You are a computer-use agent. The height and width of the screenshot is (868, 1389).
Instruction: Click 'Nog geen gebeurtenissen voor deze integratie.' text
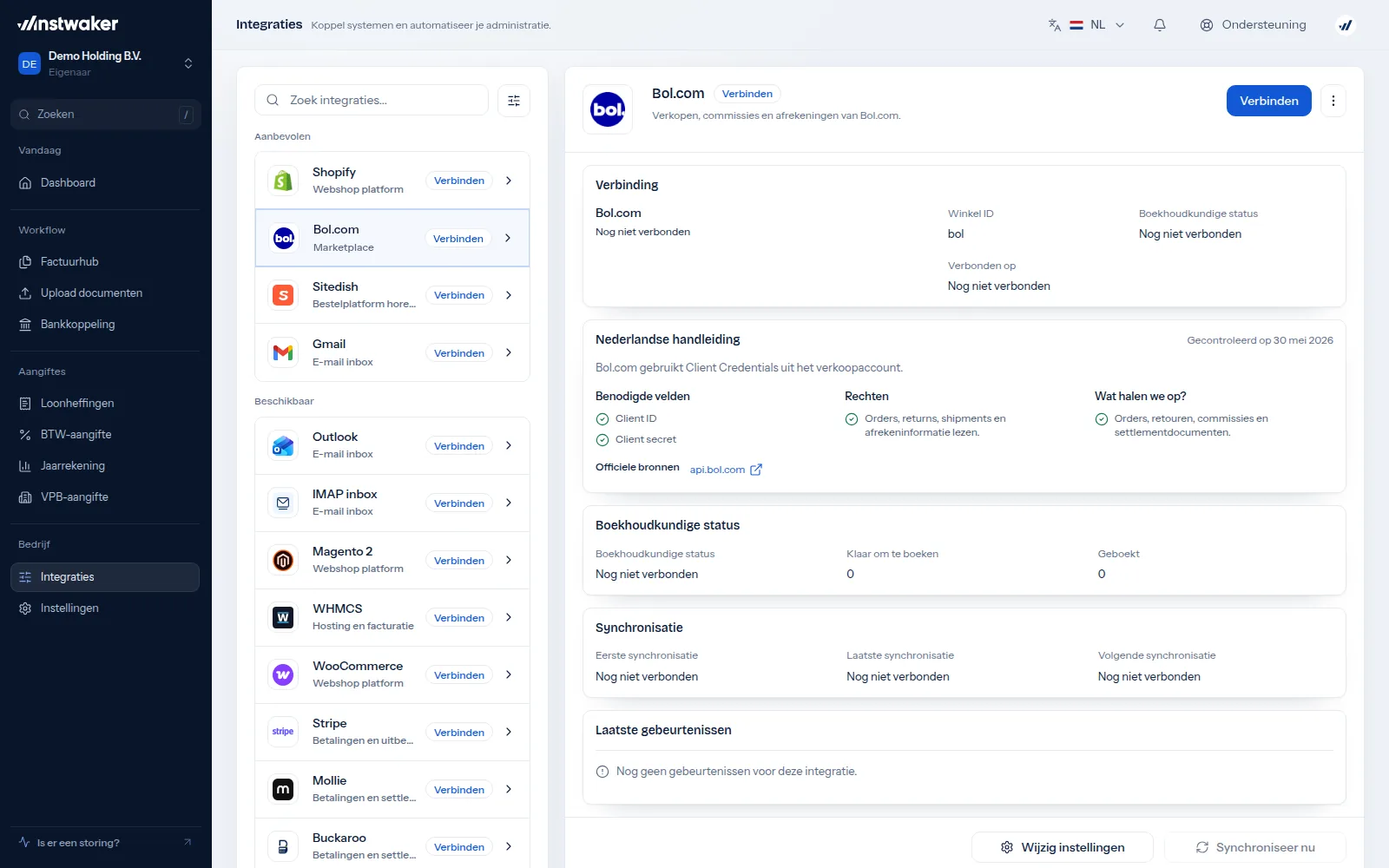[x=736, y=771]
